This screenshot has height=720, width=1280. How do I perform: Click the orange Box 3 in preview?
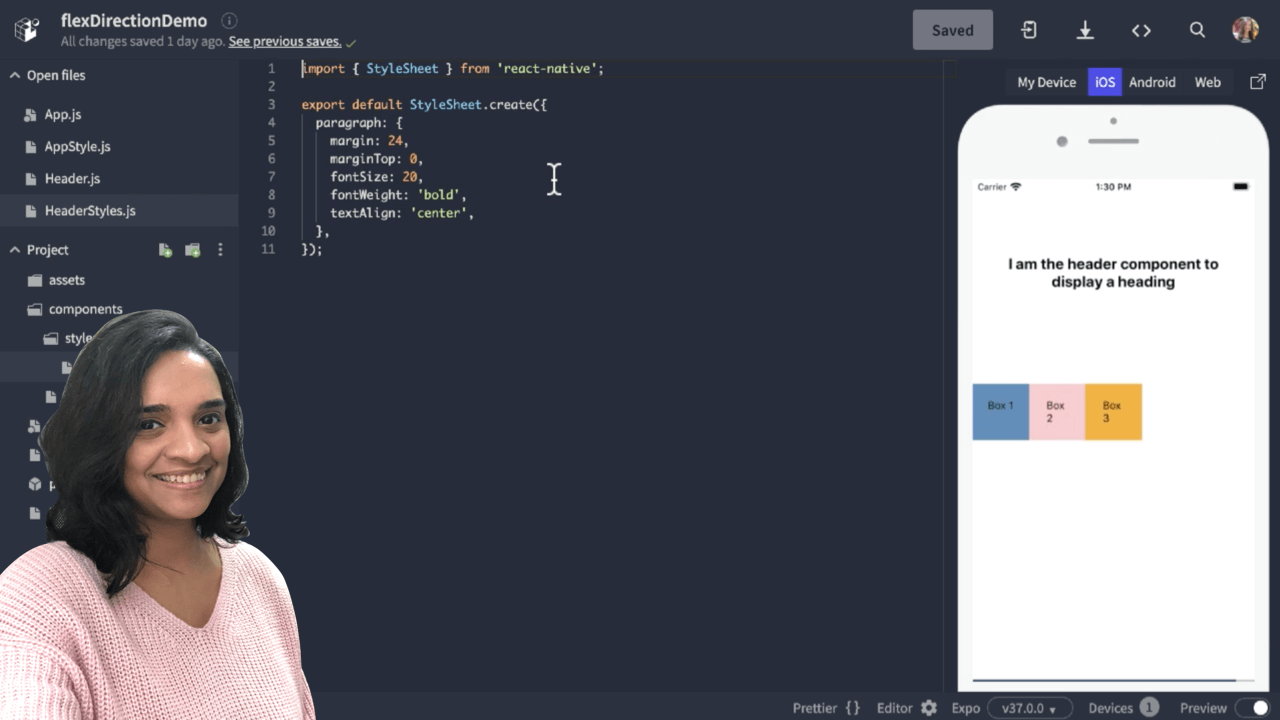click(x=1113, y=412)
